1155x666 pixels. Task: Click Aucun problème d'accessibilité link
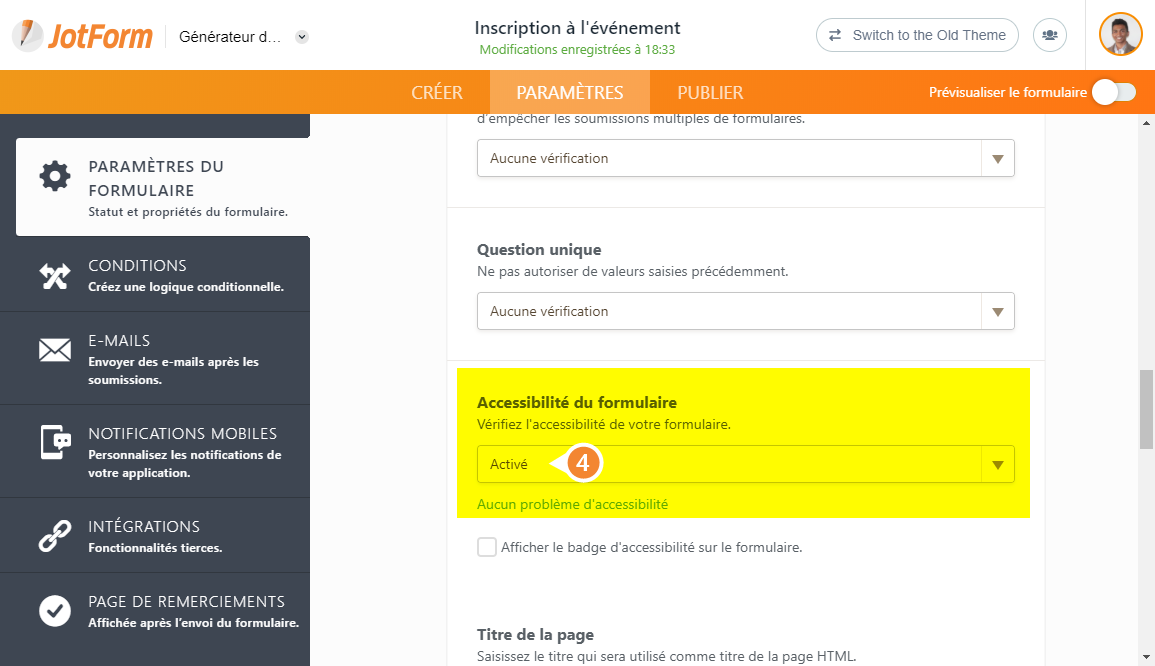pyautogui.click(x=572, y=505)
